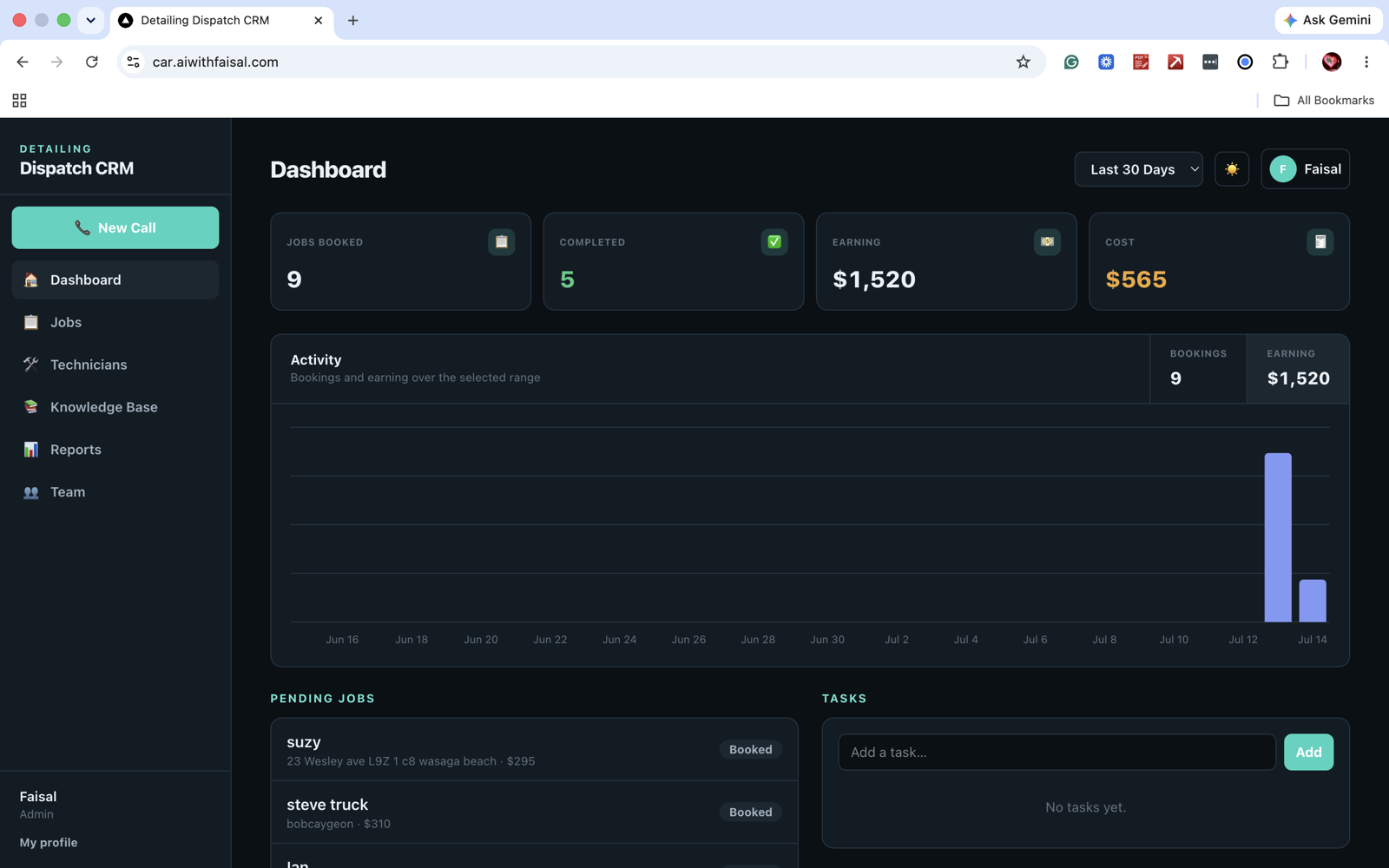Select the Earning chart tab

1298,369
